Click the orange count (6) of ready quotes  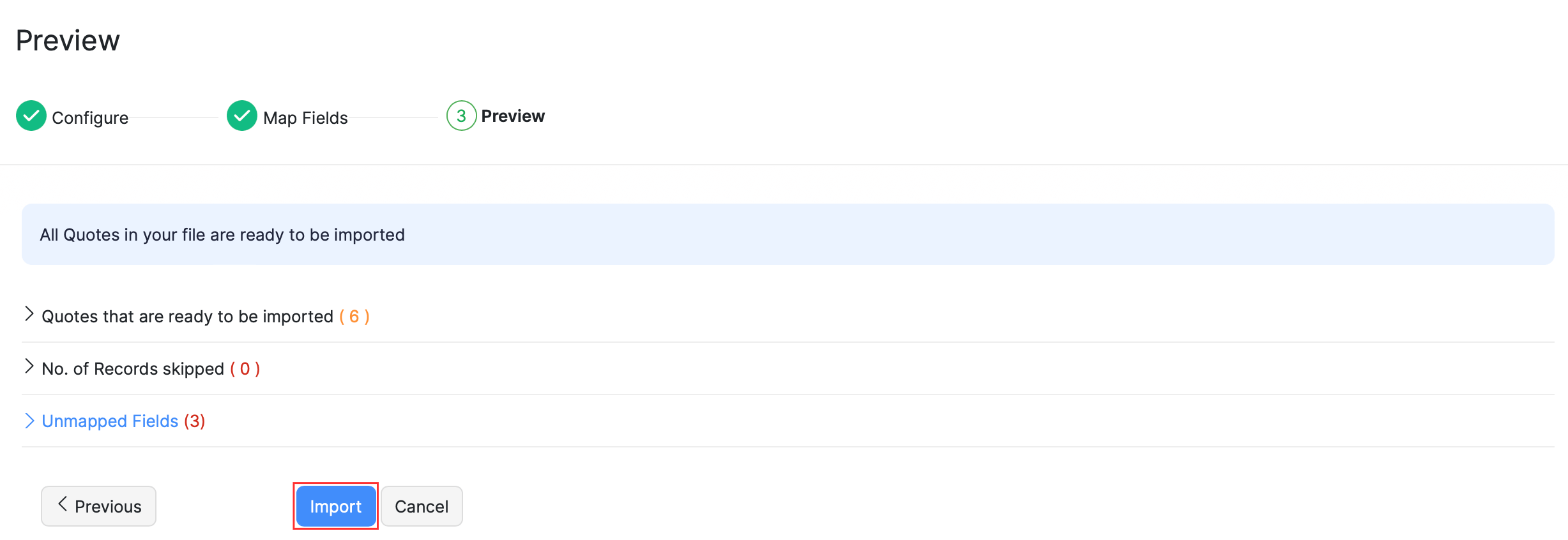click(x=354, y=317)
